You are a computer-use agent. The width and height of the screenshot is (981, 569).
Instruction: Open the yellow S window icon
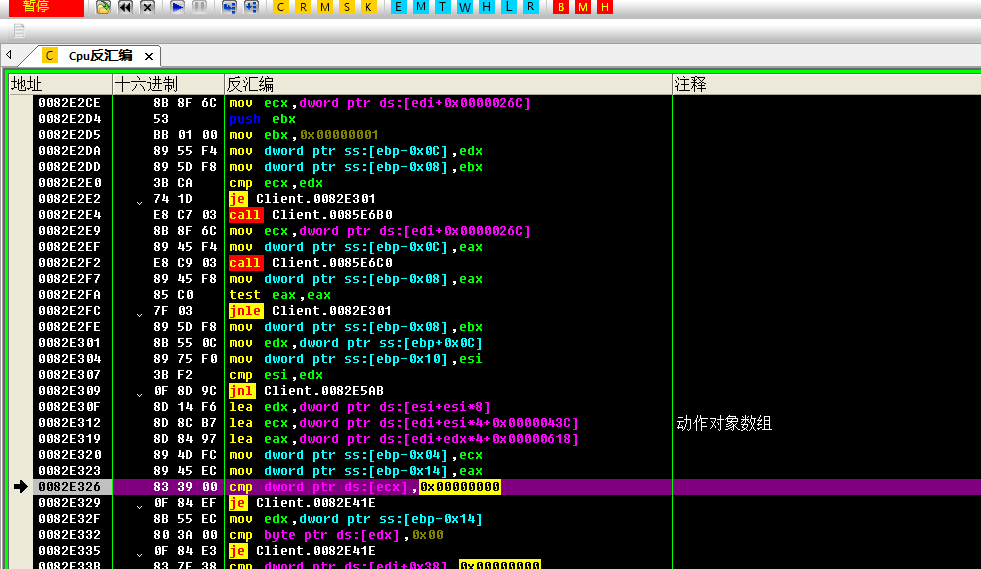click(347, 7)
